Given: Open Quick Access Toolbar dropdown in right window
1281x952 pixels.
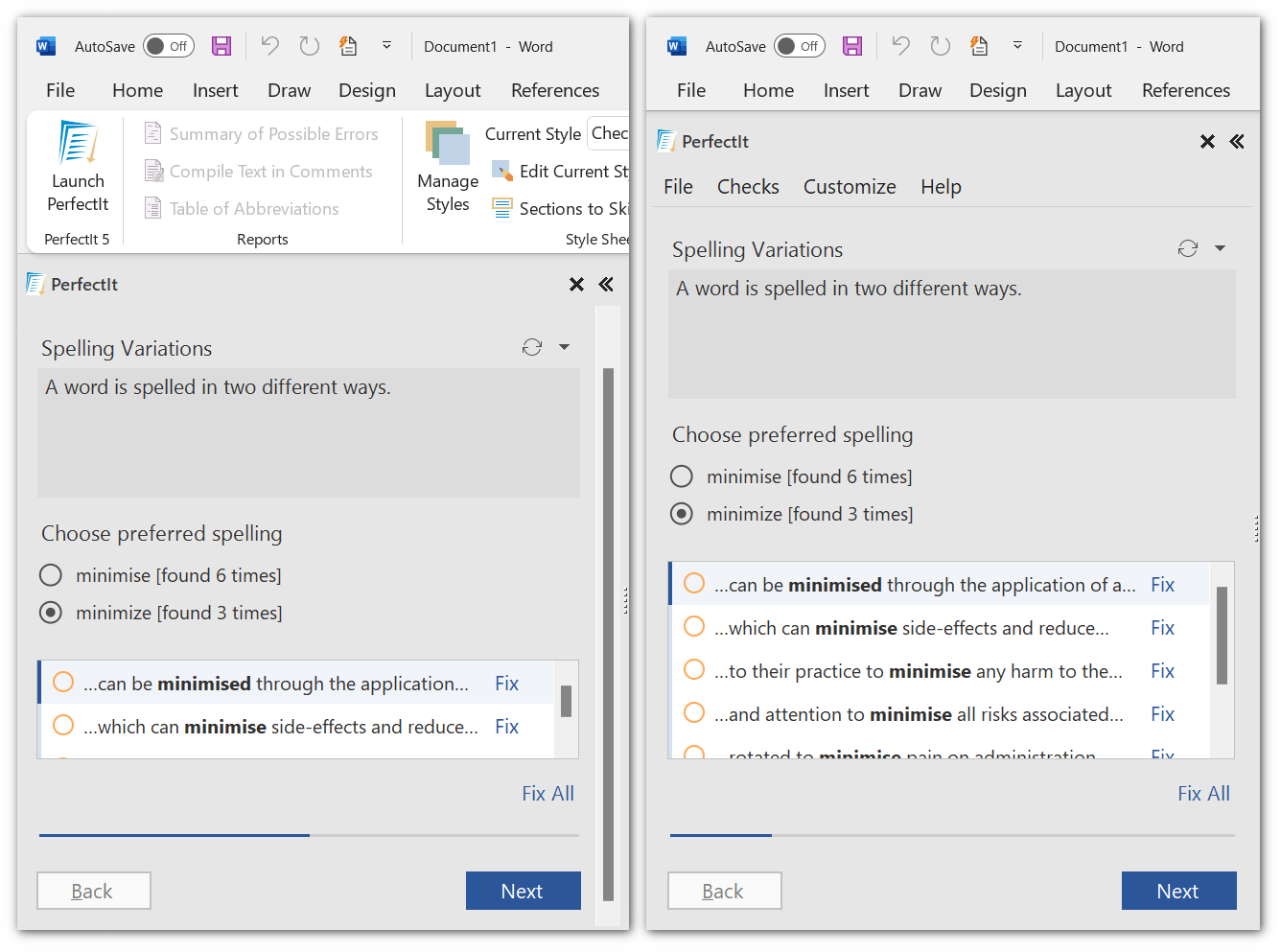Looking at the screenshot, I should [1017, 45].
